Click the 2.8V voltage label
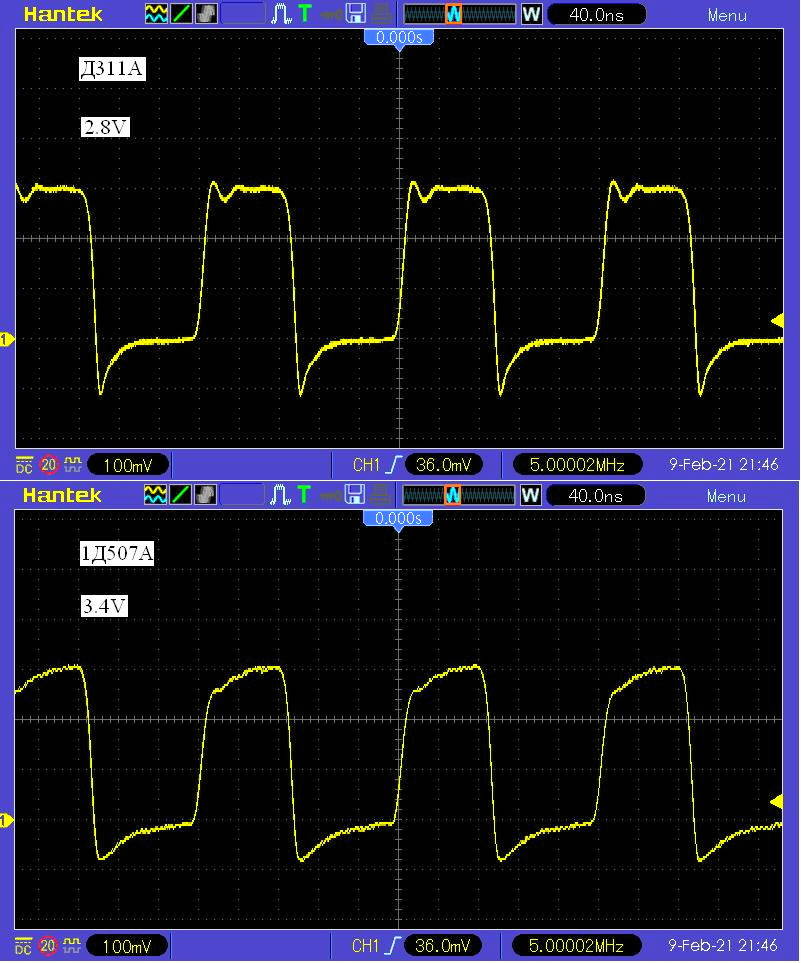The image size is (801, 963). pos(105,127)
